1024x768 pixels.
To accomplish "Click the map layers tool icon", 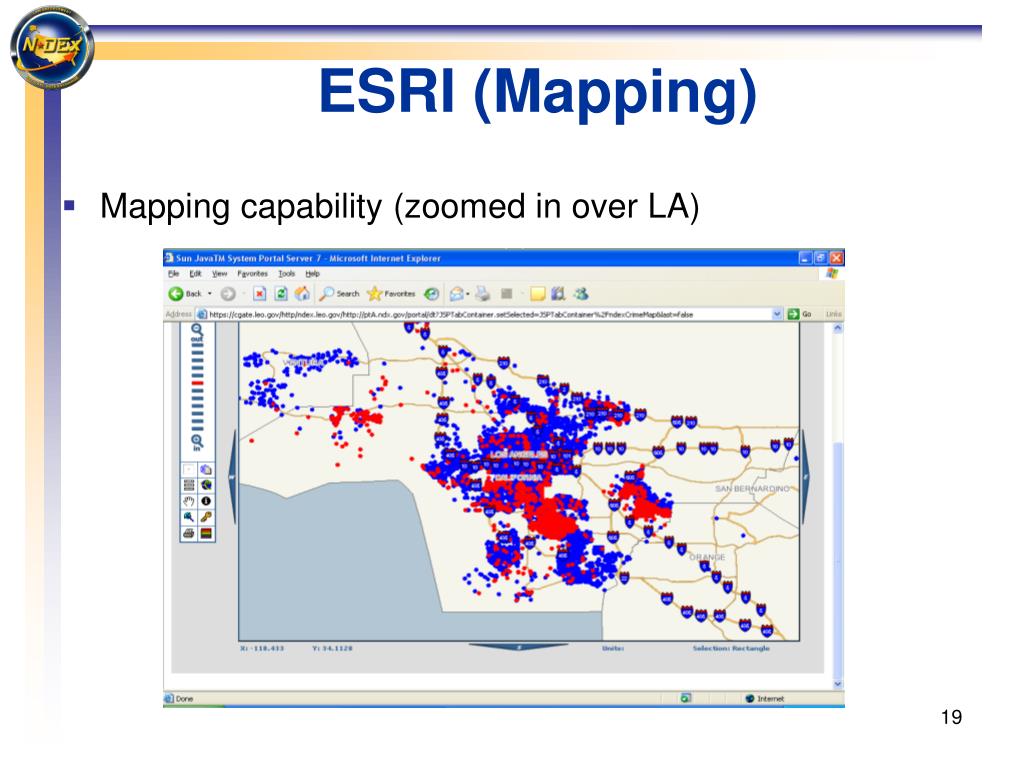I will point(206,470).
